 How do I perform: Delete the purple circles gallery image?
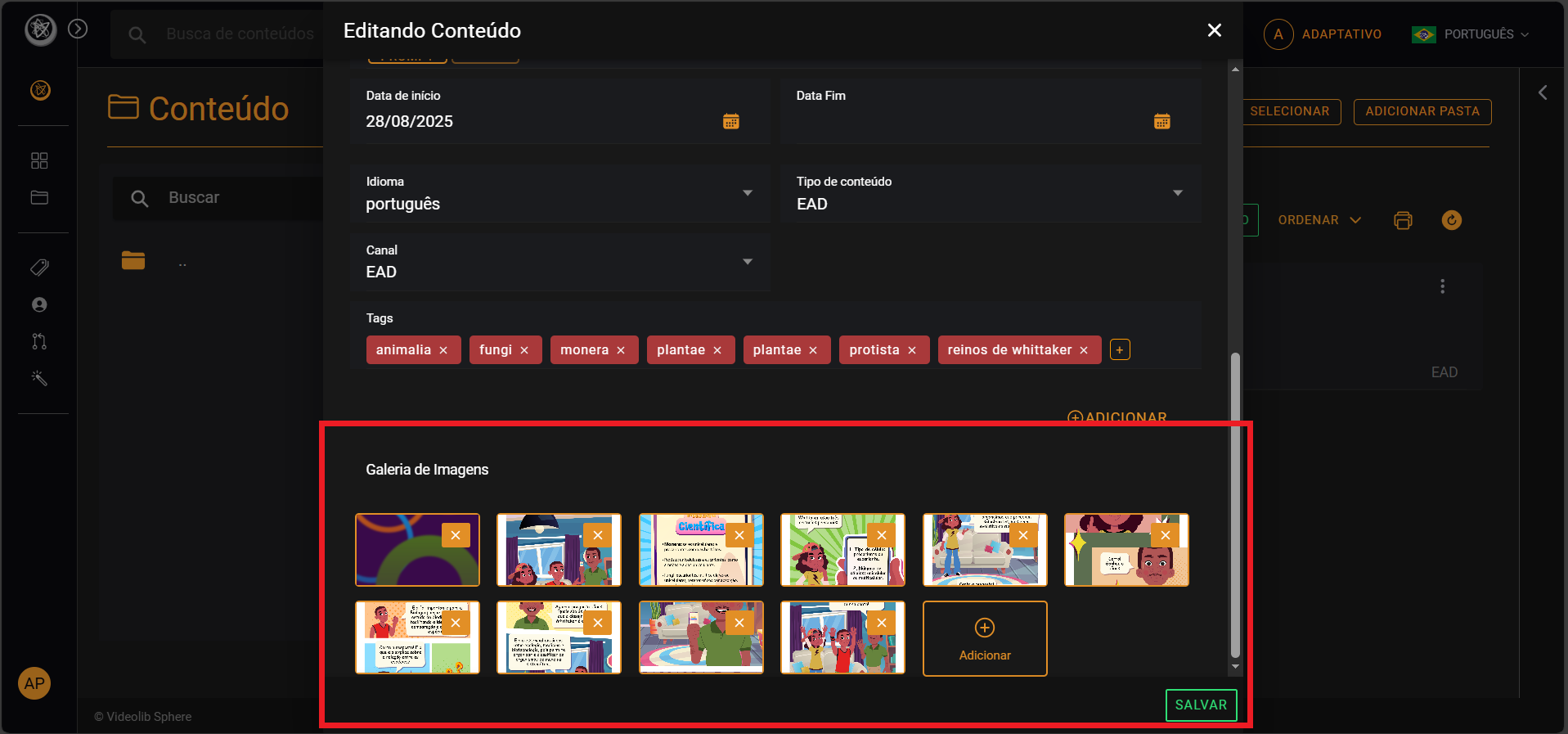(456, 535)
